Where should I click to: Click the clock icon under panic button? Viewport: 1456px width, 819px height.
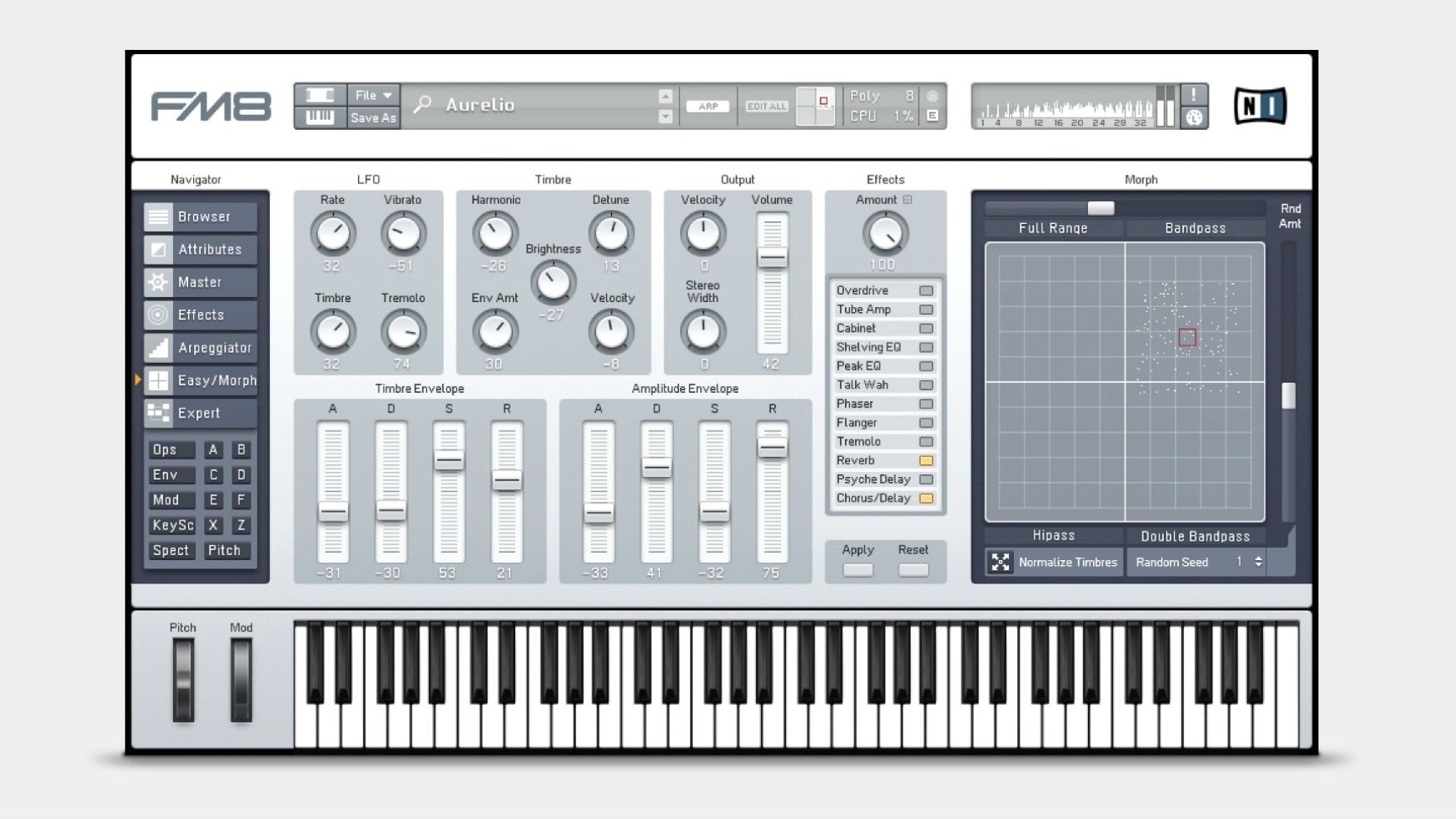coord(1194,117)
